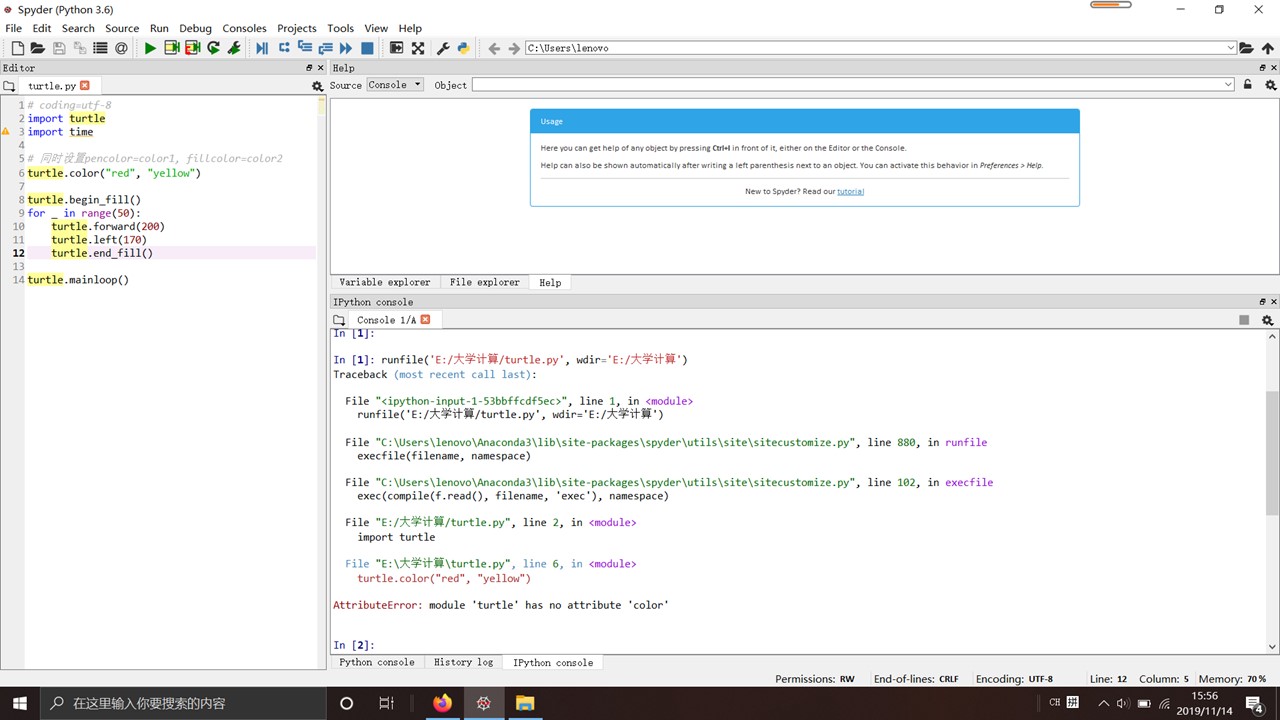Save all files icon
The image size is (1280, 720).
coord(80,48)
